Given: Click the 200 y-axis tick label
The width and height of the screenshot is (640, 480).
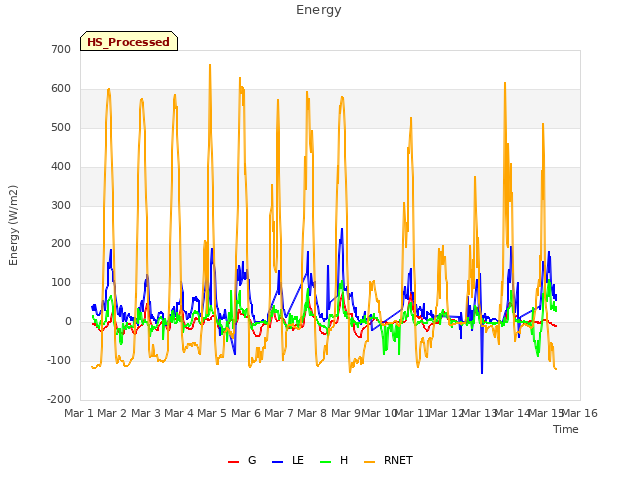Looking at the screenshot, I should click(x=61, y=244).
